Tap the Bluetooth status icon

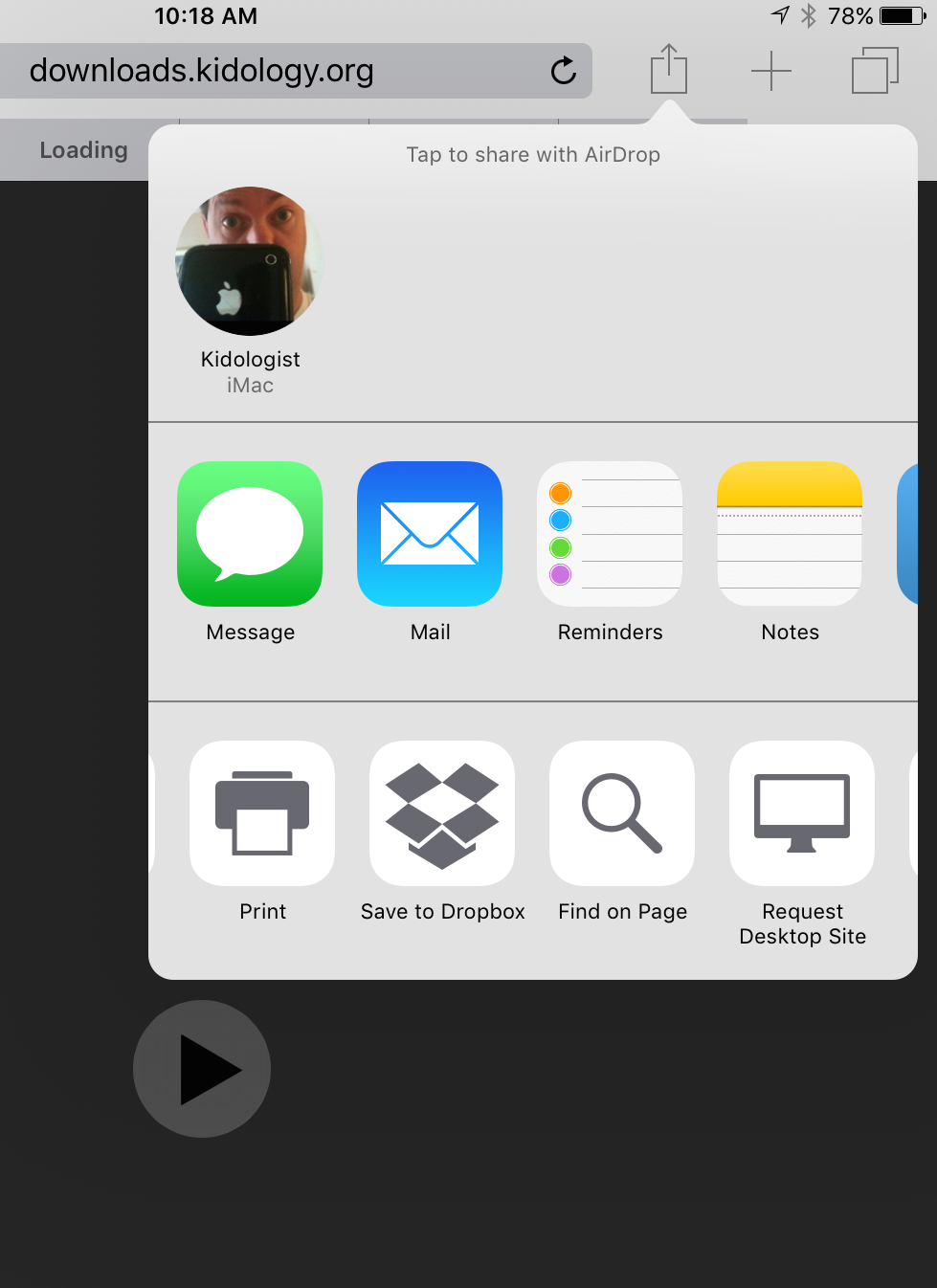[809, 16]
